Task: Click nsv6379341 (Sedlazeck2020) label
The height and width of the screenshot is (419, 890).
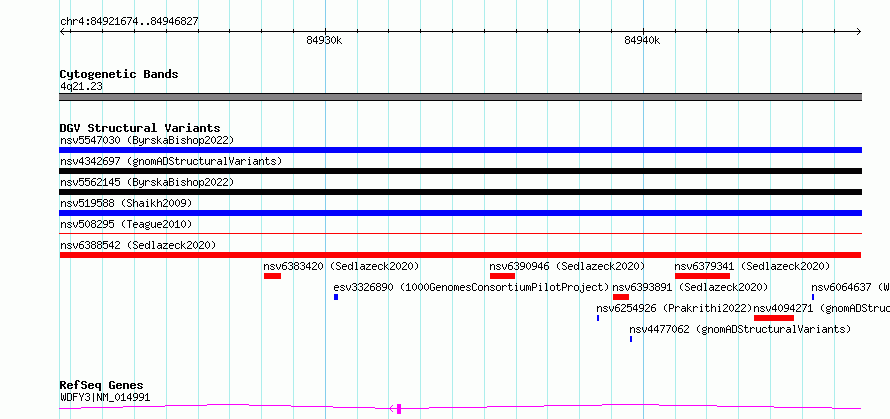Action: [x=752, y=266]
